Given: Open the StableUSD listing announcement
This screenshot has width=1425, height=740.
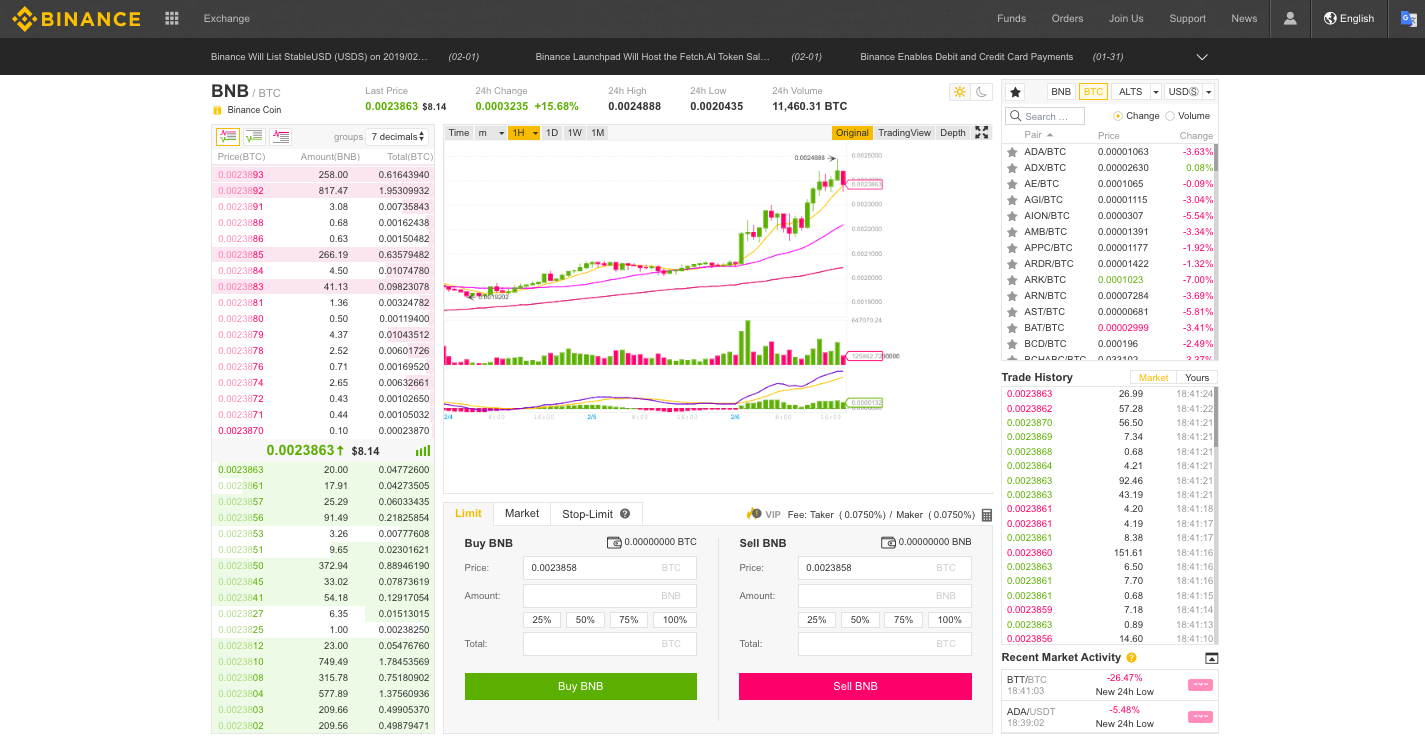Looking at the screenshot, I should pos(319,57).
